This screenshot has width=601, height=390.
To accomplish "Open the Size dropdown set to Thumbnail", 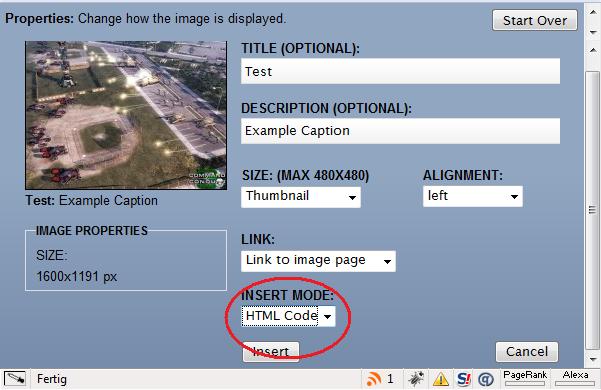I will click(x=301, y=197).
